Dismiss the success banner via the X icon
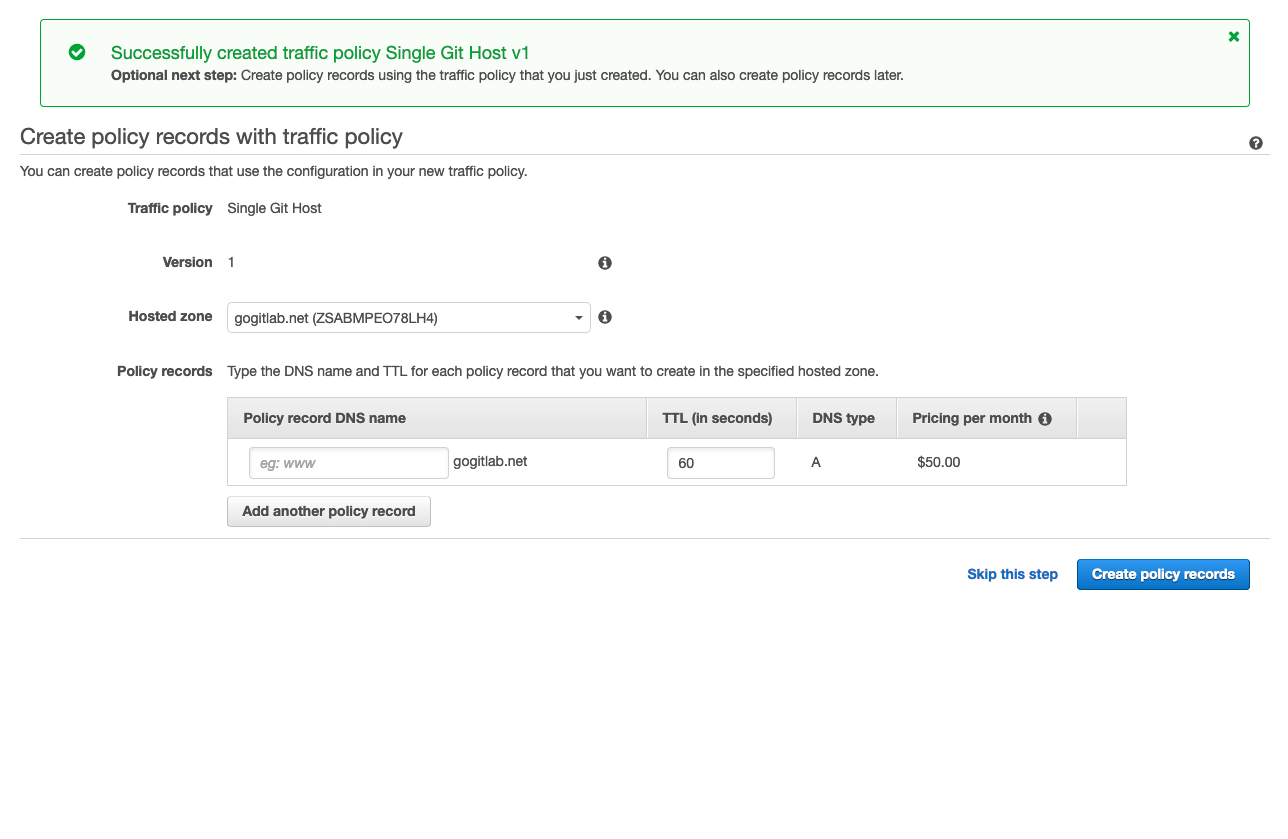This screenshot has width=1288, height=839. pos(1233,36)
